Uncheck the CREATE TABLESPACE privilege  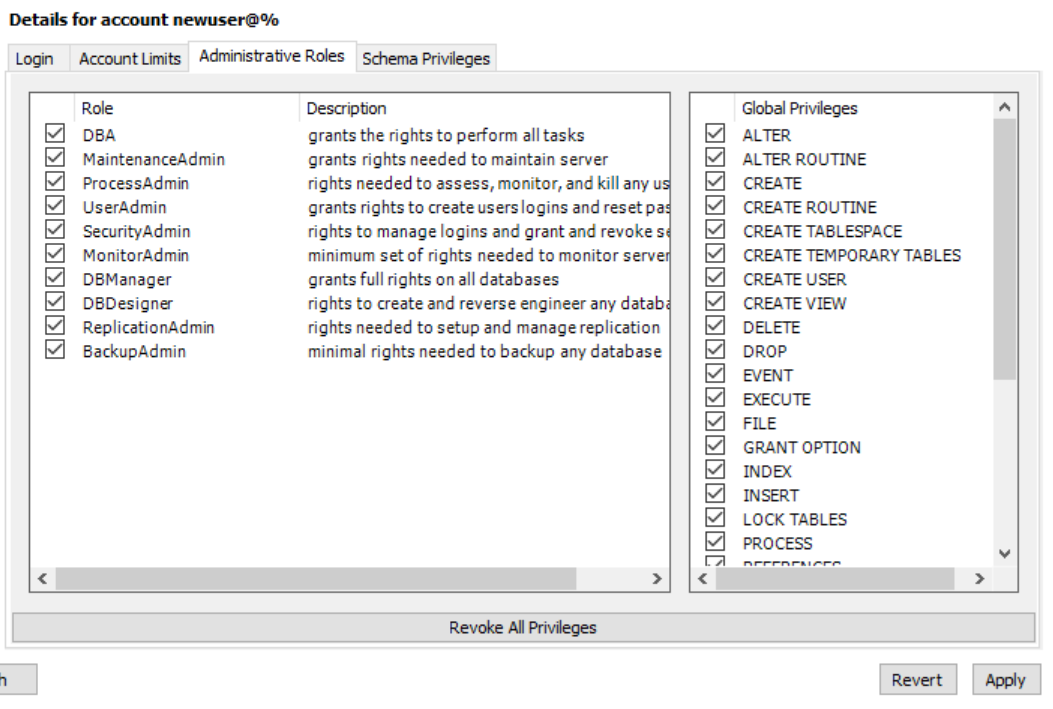[715, 230]
